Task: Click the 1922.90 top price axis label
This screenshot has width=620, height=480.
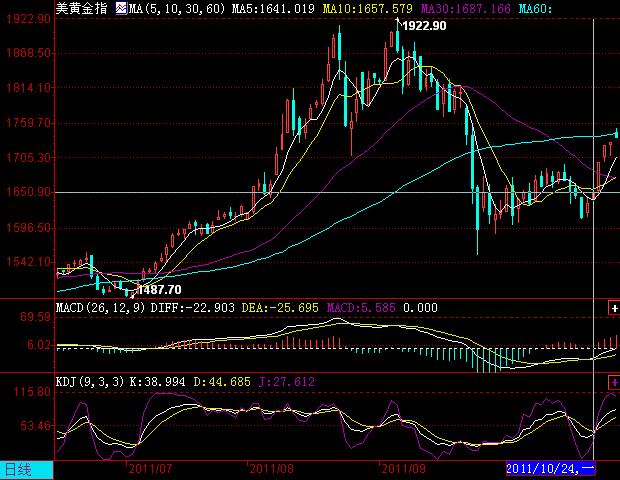Action: (x=28, y=19)
